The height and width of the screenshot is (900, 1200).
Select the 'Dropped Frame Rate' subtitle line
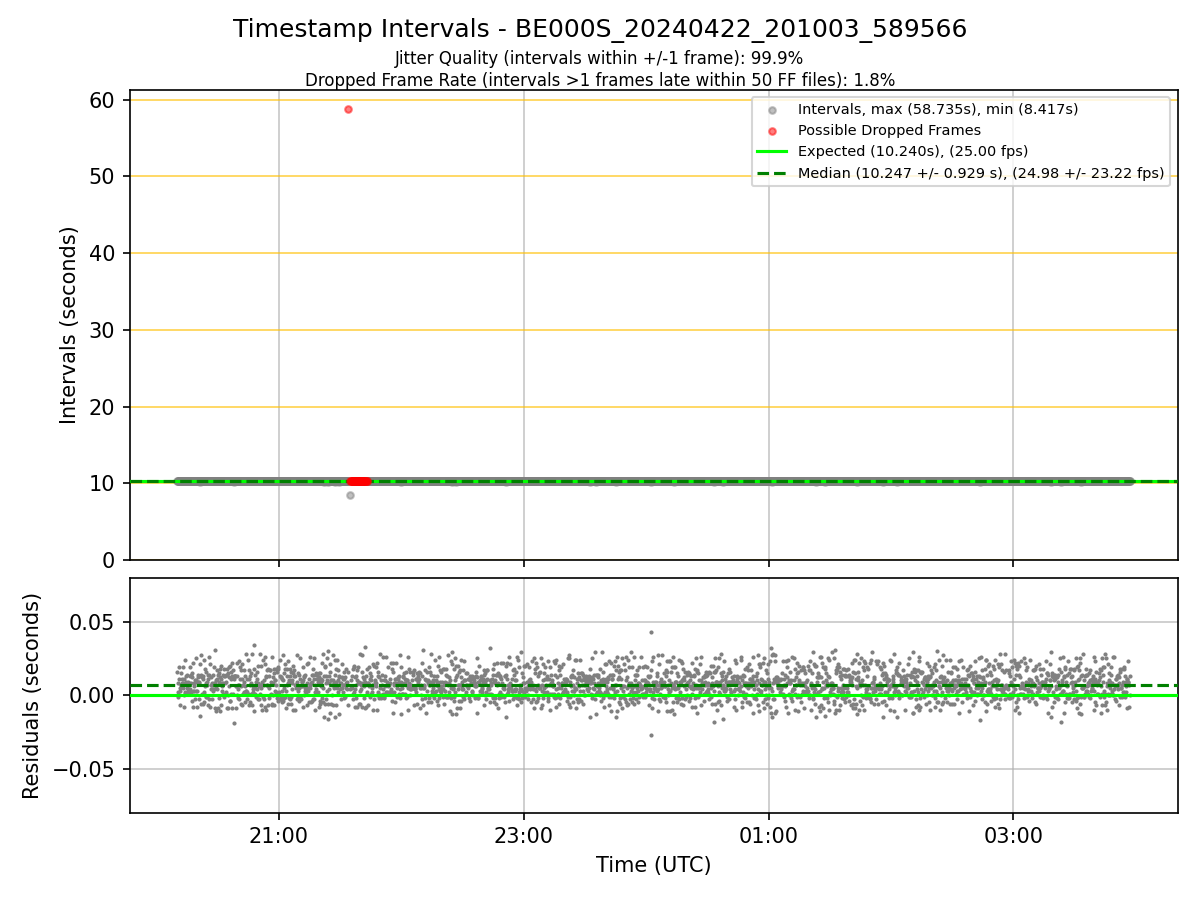600,80
